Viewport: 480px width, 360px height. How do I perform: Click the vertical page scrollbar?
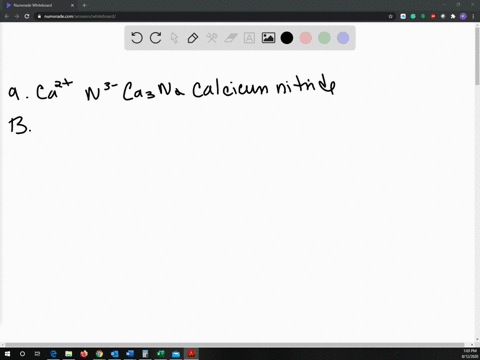(477, 55)
